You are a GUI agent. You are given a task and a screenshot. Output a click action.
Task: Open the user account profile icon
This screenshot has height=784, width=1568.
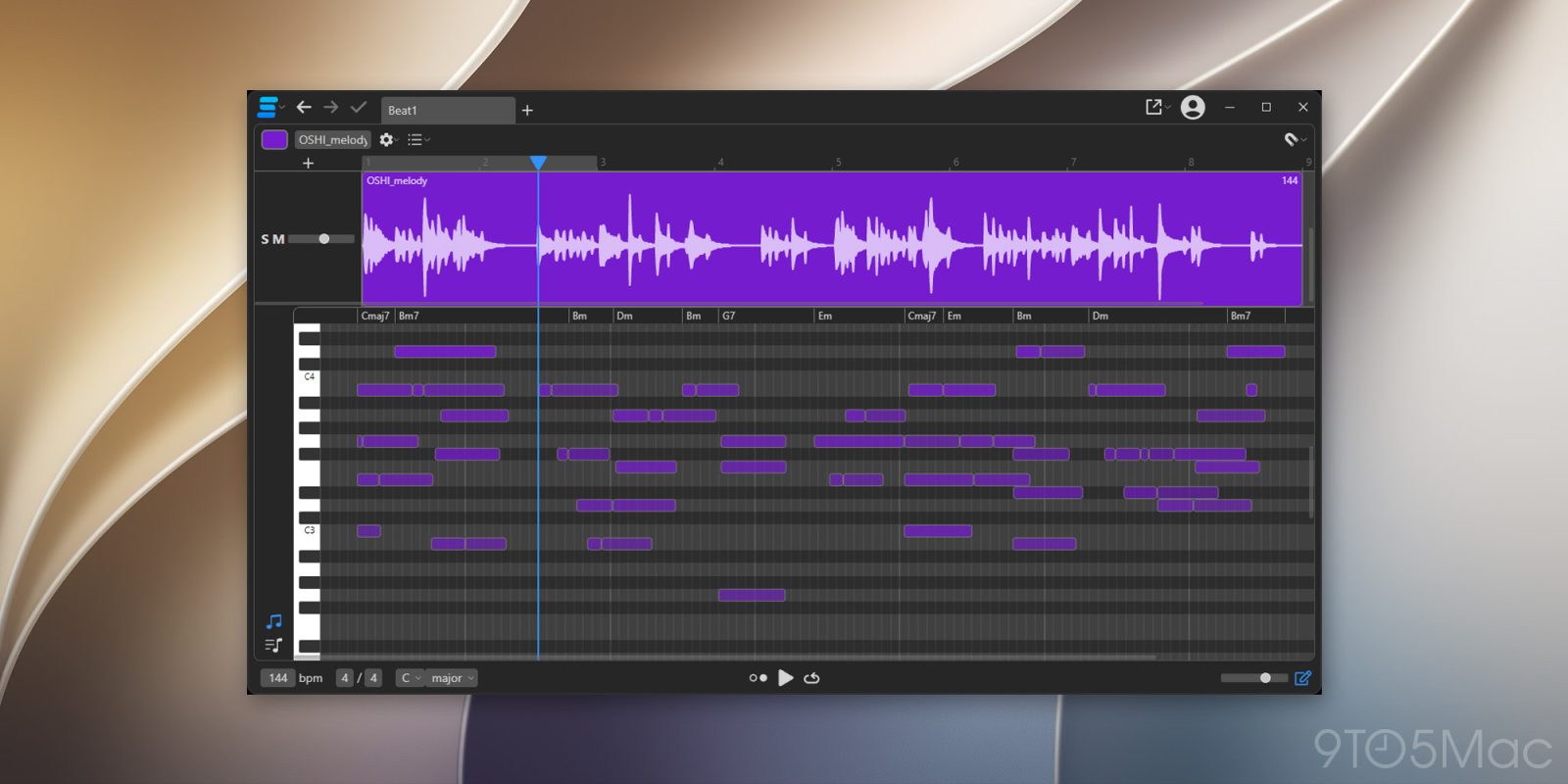pos(1193,107)
